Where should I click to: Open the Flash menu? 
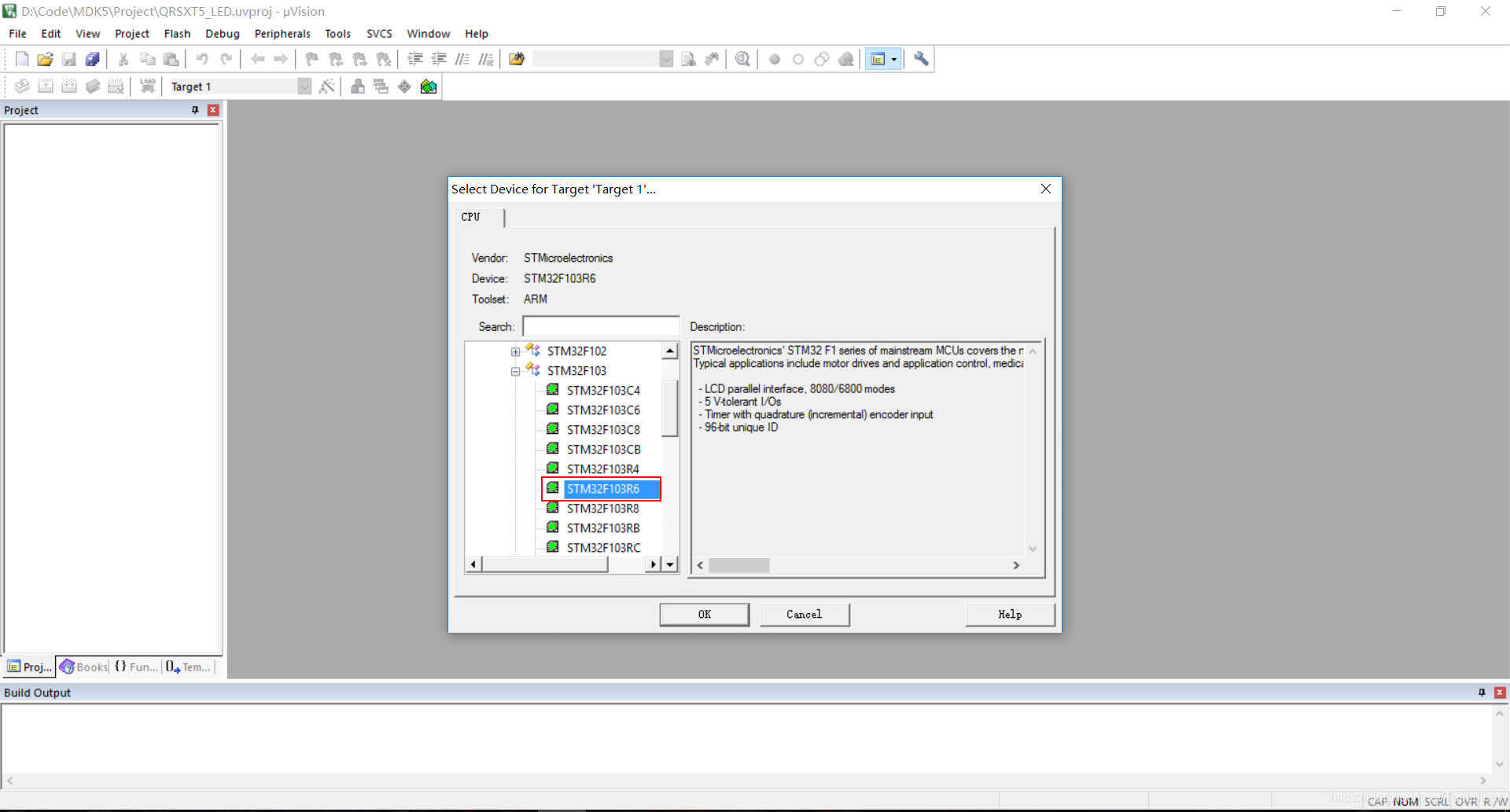click(x=177, y=34)
